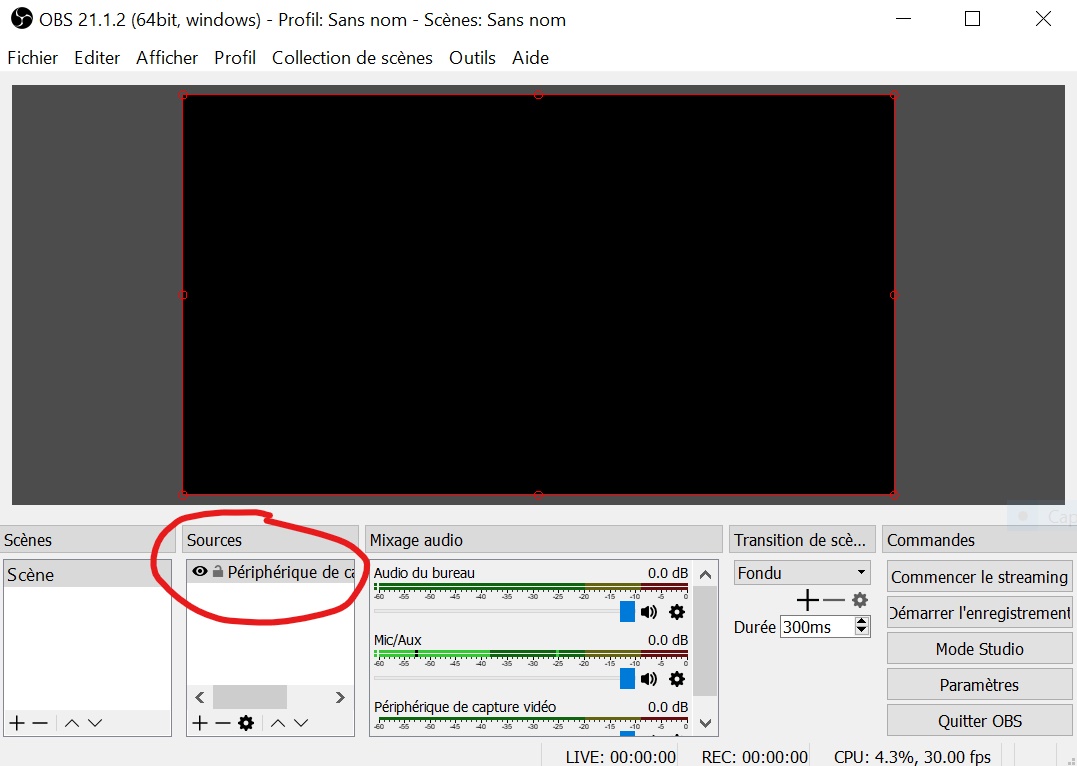1077x766 pixels.
Task: Open Mic/Aux settings gear
Action: coord(677,679)
